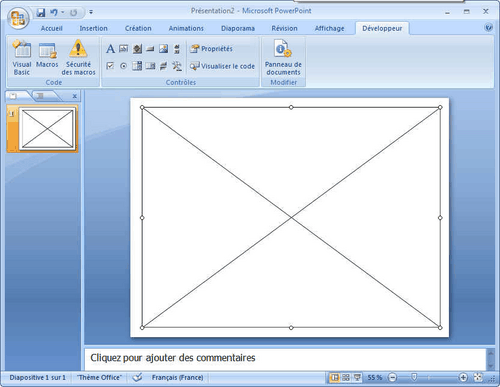Switch to the Insertion tab
The image size is (500, 387).
tap(93, 28)
